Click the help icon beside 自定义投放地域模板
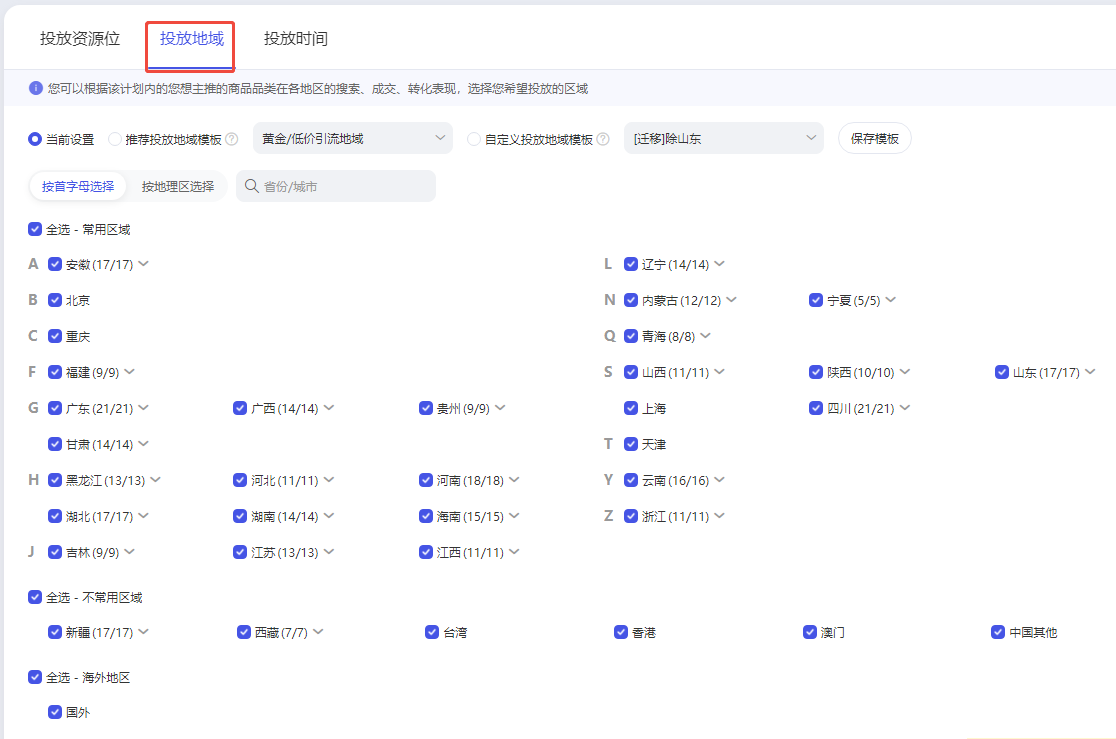Screen dimensions: 1116x739 (x=603, y=139)
